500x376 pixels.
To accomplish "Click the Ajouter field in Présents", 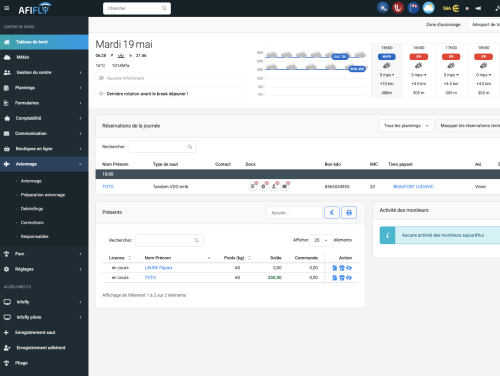I will click(x=294, y=213).
